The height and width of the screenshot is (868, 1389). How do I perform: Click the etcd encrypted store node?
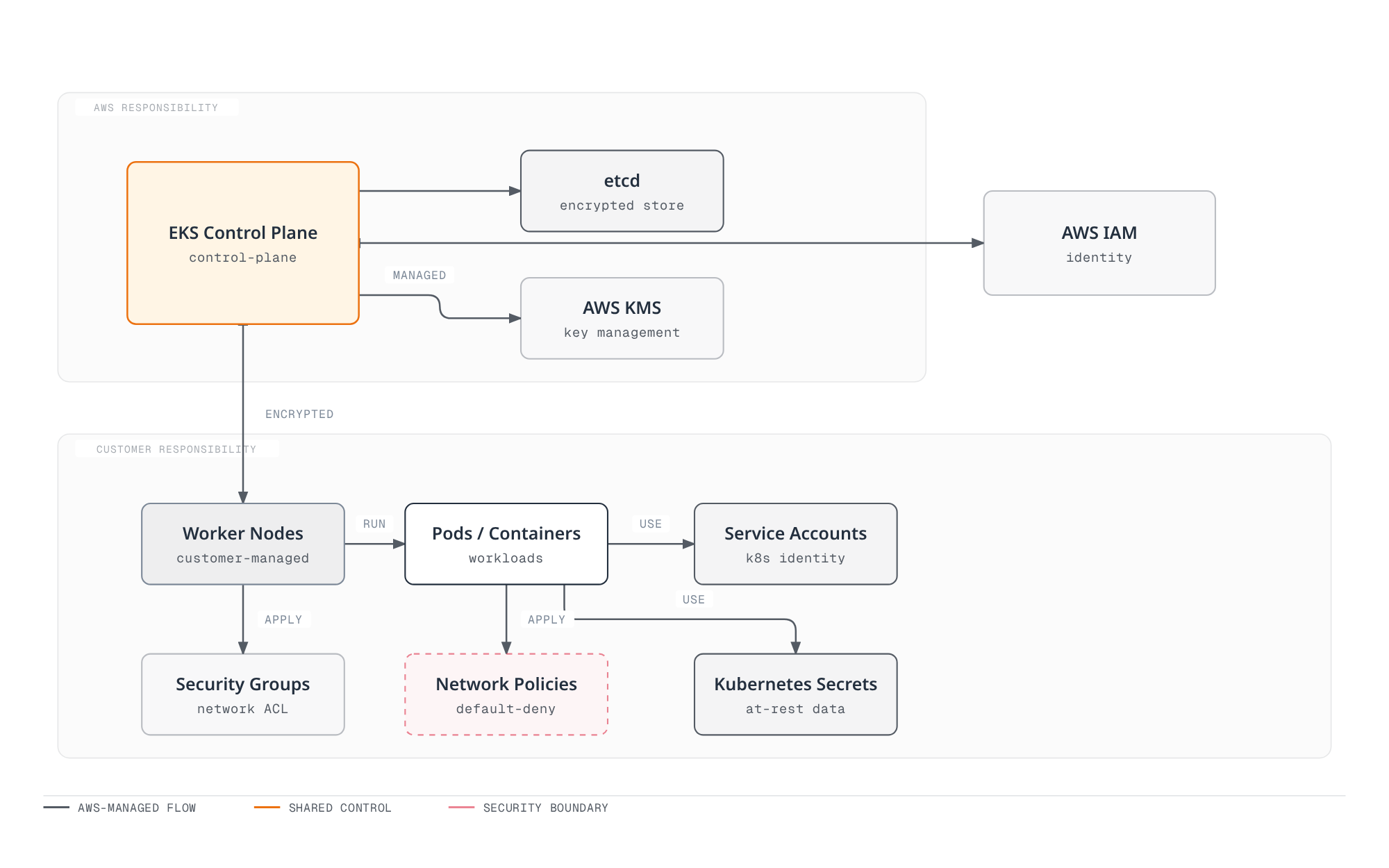point(622,191)
